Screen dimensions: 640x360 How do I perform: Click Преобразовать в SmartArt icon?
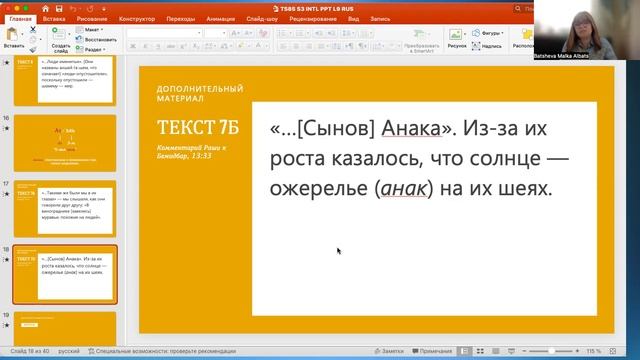tap(419, 34)
